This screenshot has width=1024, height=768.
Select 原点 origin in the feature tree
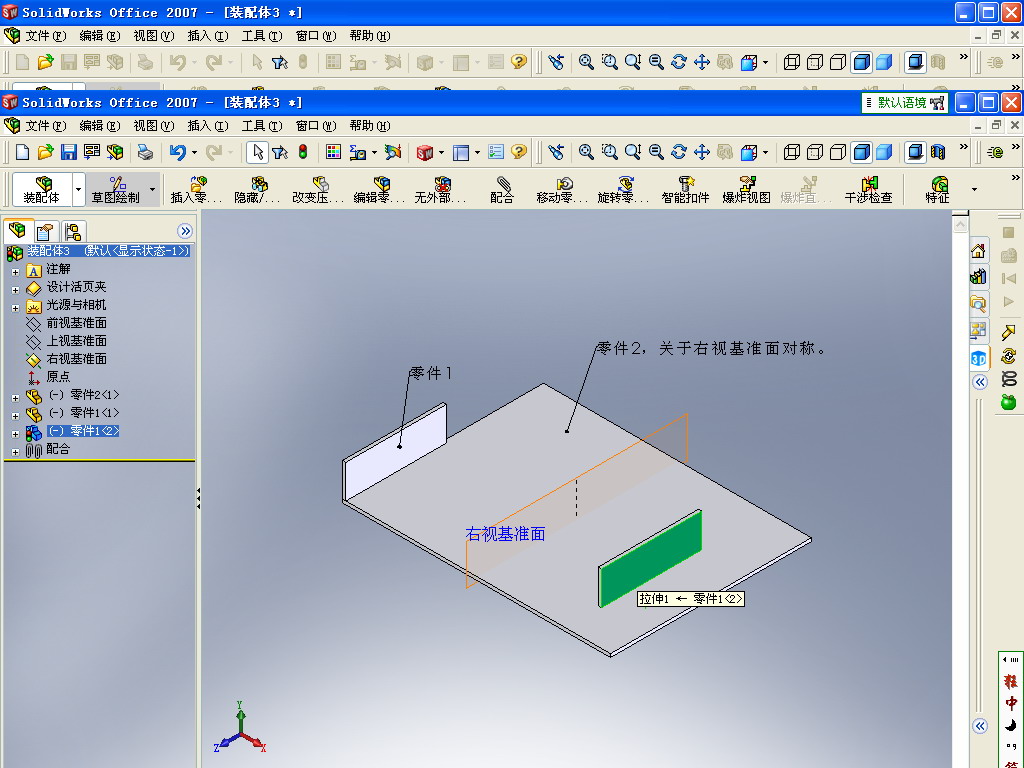(x=57, y=377)
